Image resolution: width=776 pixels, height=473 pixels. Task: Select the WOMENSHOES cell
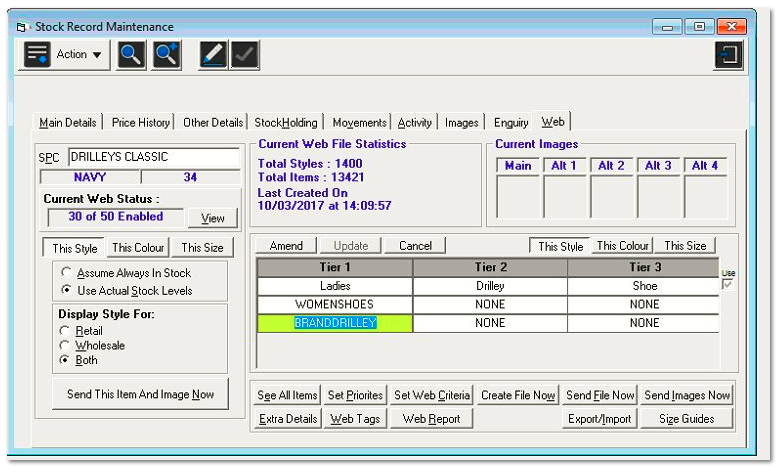(x=335, y=304)
